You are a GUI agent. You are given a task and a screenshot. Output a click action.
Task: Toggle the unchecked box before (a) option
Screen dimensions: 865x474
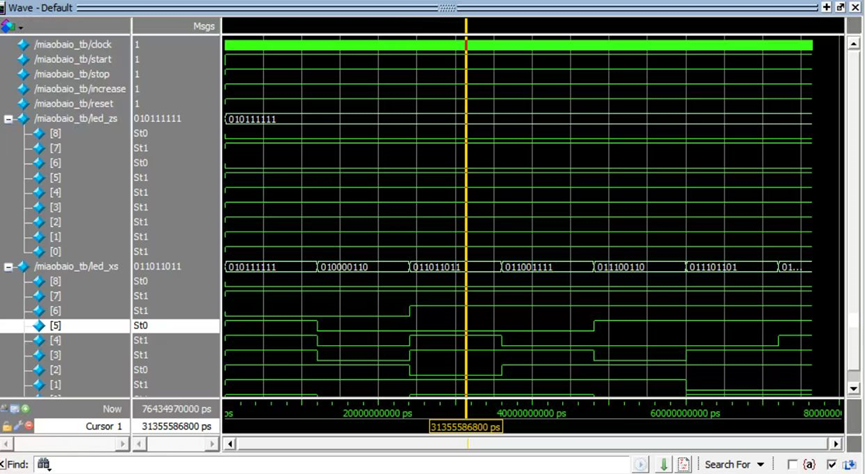(x=793, y=464)
